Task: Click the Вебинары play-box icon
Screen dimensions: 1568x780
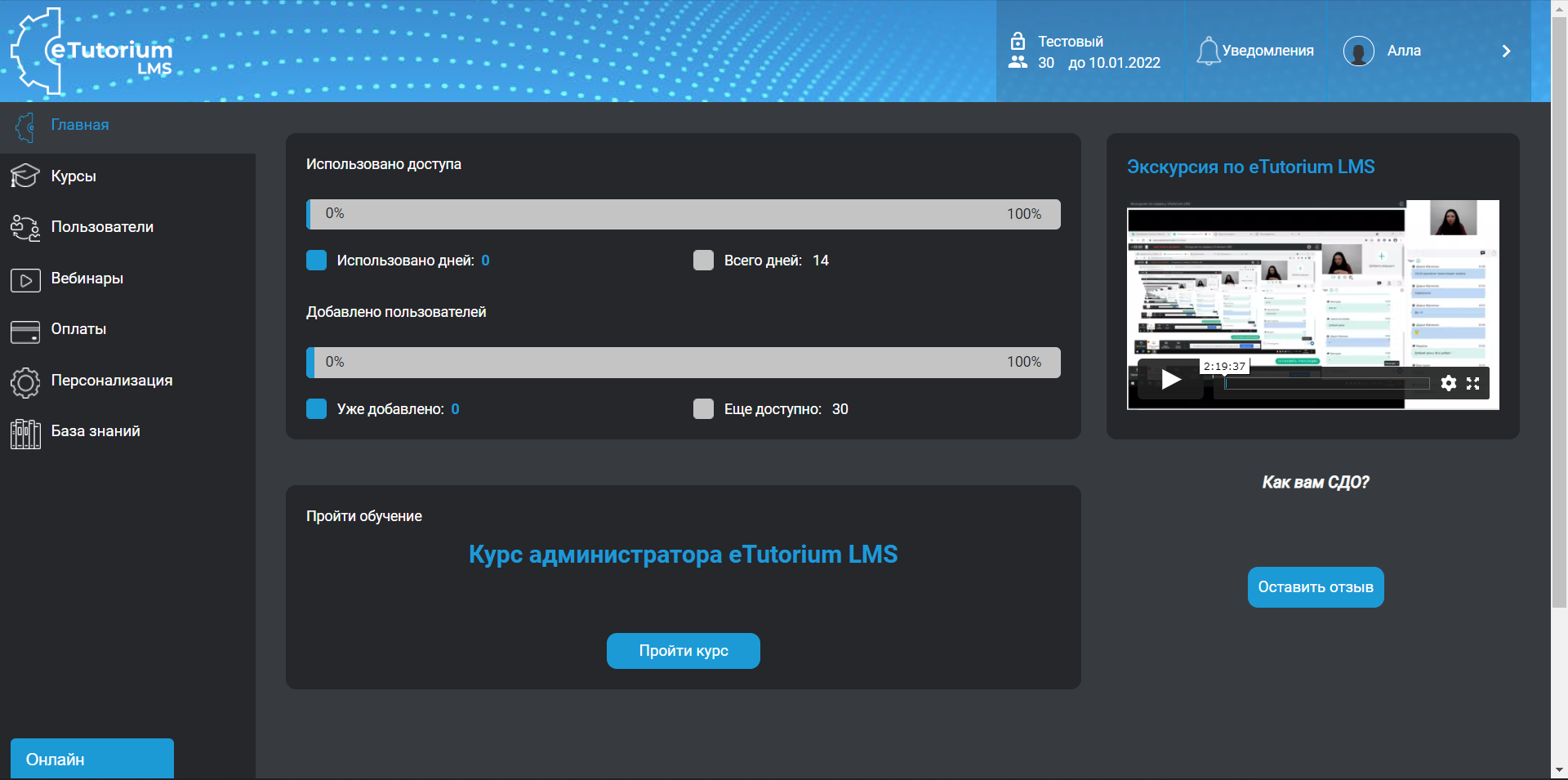Action: 25,281
